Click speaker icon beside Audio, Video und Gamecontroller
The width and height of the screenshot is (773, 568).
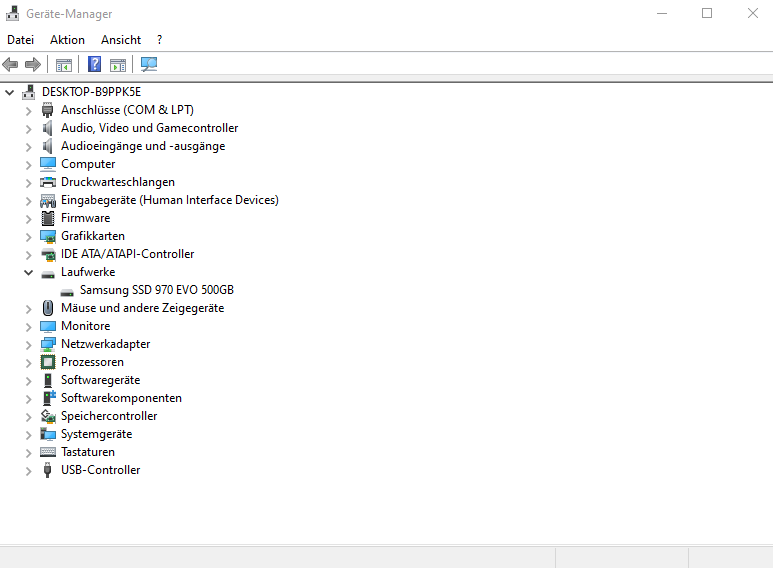[x=47, y=128]
